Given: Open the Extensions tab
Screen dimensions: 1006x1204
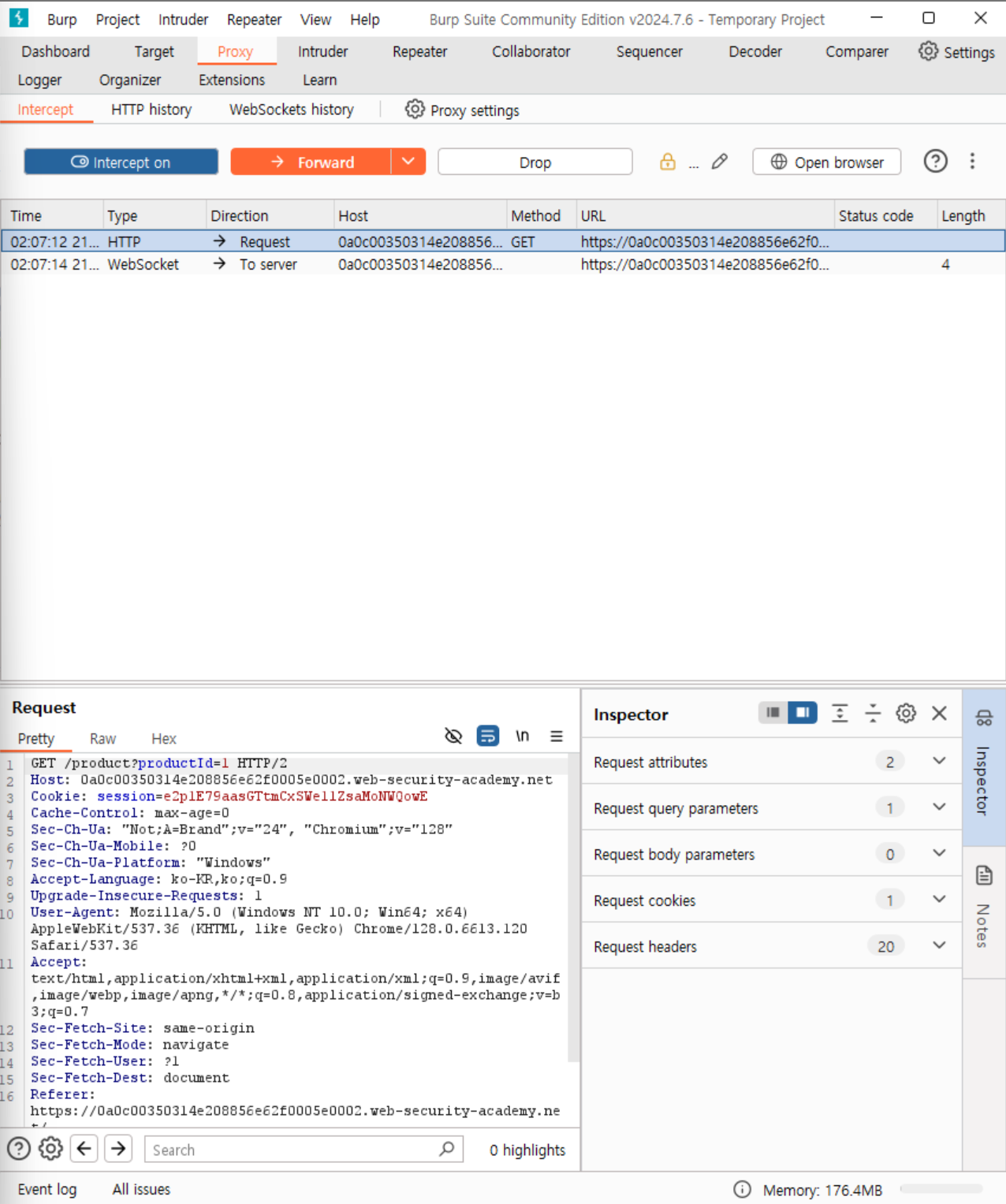Looking at the screenshot, I should pyautogui.click(x=232, y=80).
